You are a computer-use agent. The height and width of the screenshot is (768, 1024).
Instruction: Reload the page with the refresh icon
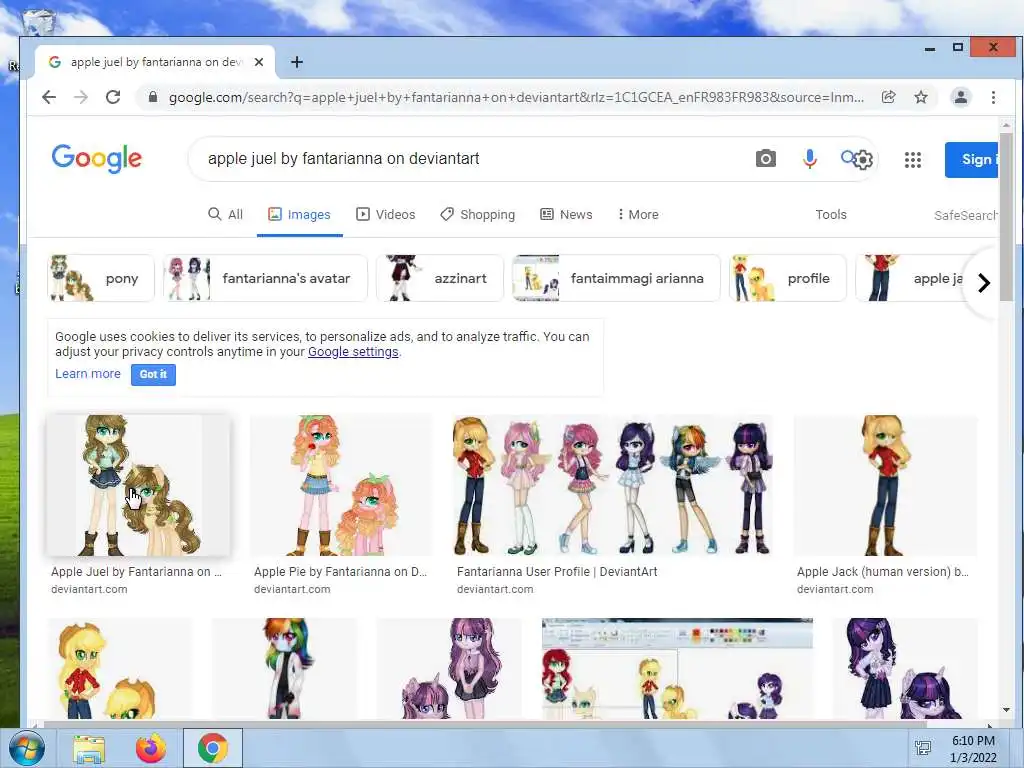coord(113,97)
